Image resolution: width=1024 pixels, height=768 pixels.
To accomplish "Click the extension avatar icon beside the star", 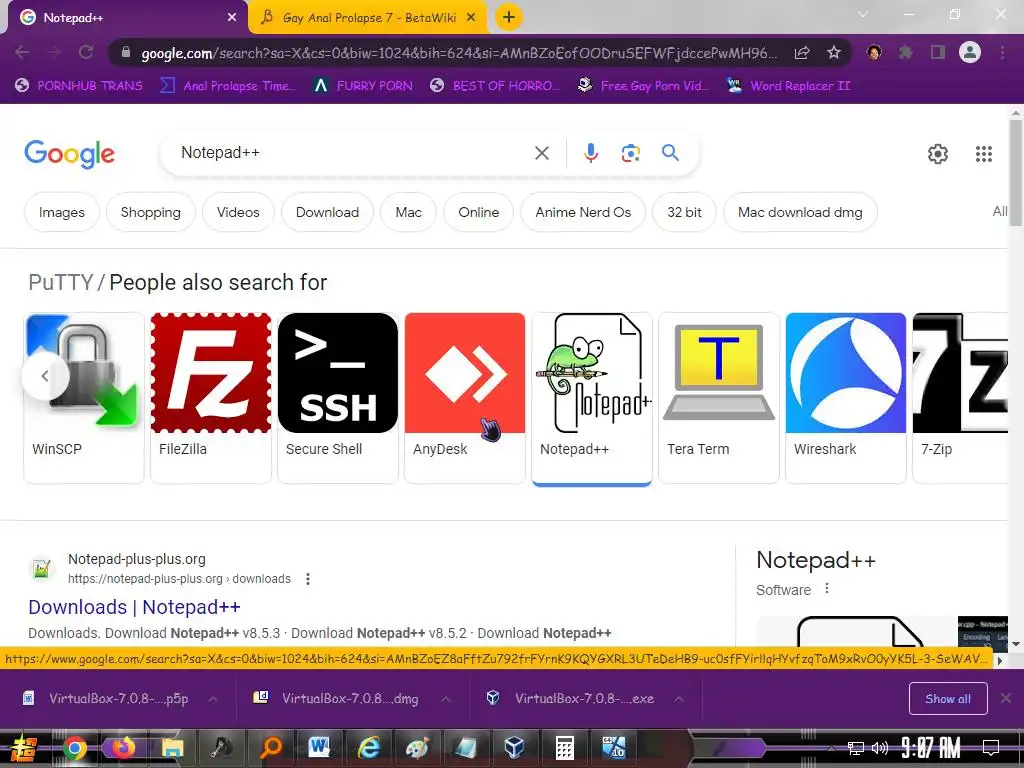I will 874,52.
